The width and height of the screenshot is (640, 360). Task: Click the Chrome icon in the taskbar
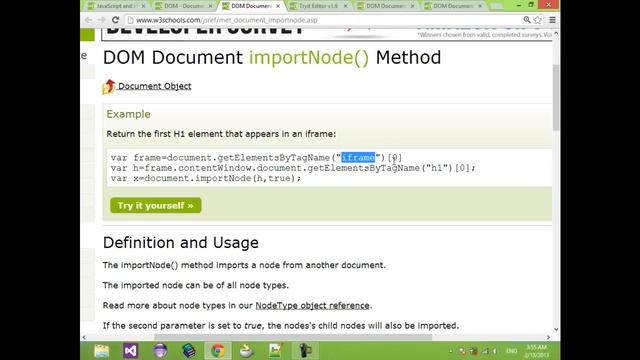(x=218, y=351)
